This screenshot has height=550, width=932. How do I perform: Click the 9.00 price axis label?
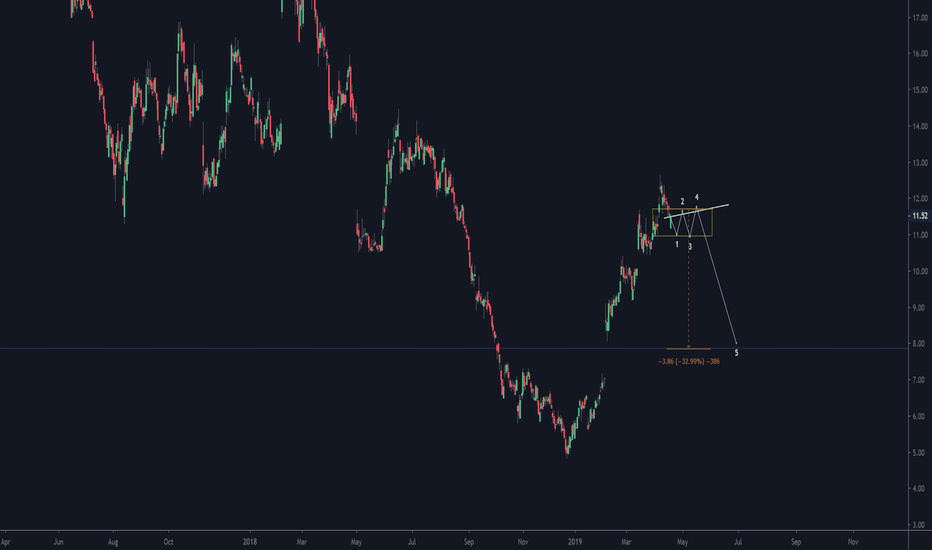click(920, 307)
